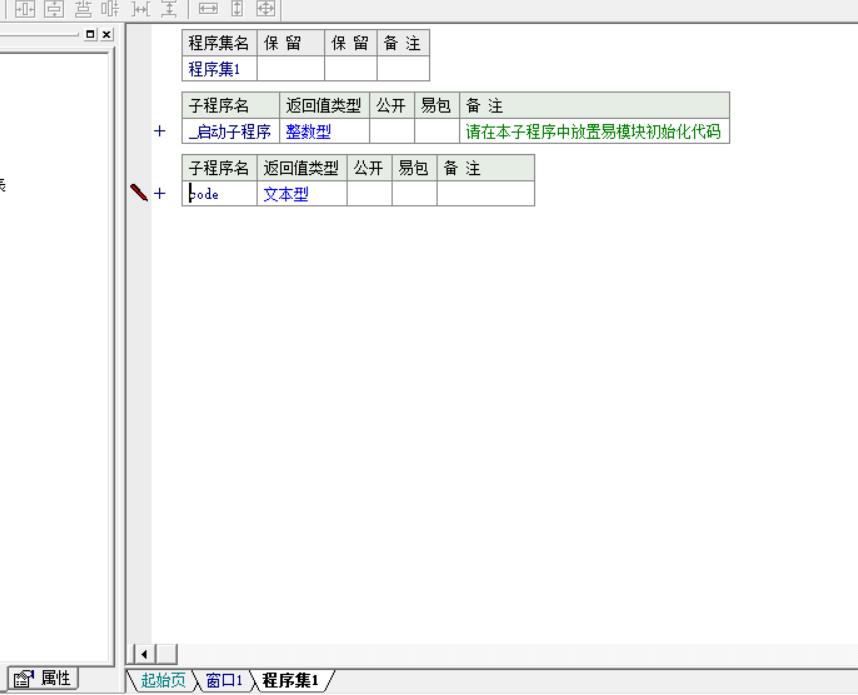Viewport: 858px width, 695px height.
Task: Click the stacked horizontal bars alignment icon
Action: [83, 8]
